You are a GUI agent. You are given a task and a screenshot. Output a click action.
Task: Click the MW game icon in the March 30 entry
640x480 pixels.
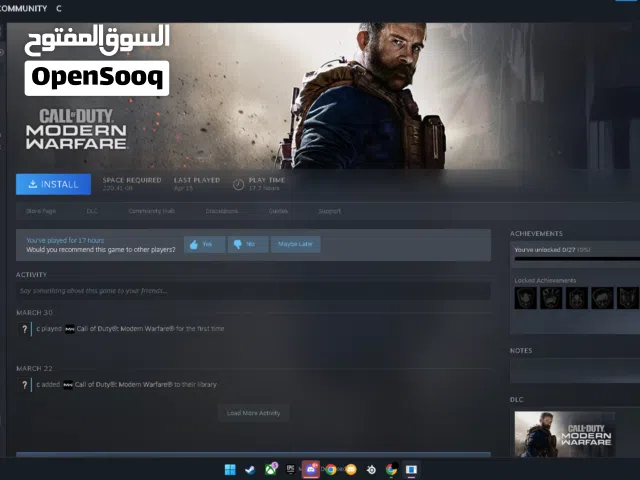[x=70, y=329]
